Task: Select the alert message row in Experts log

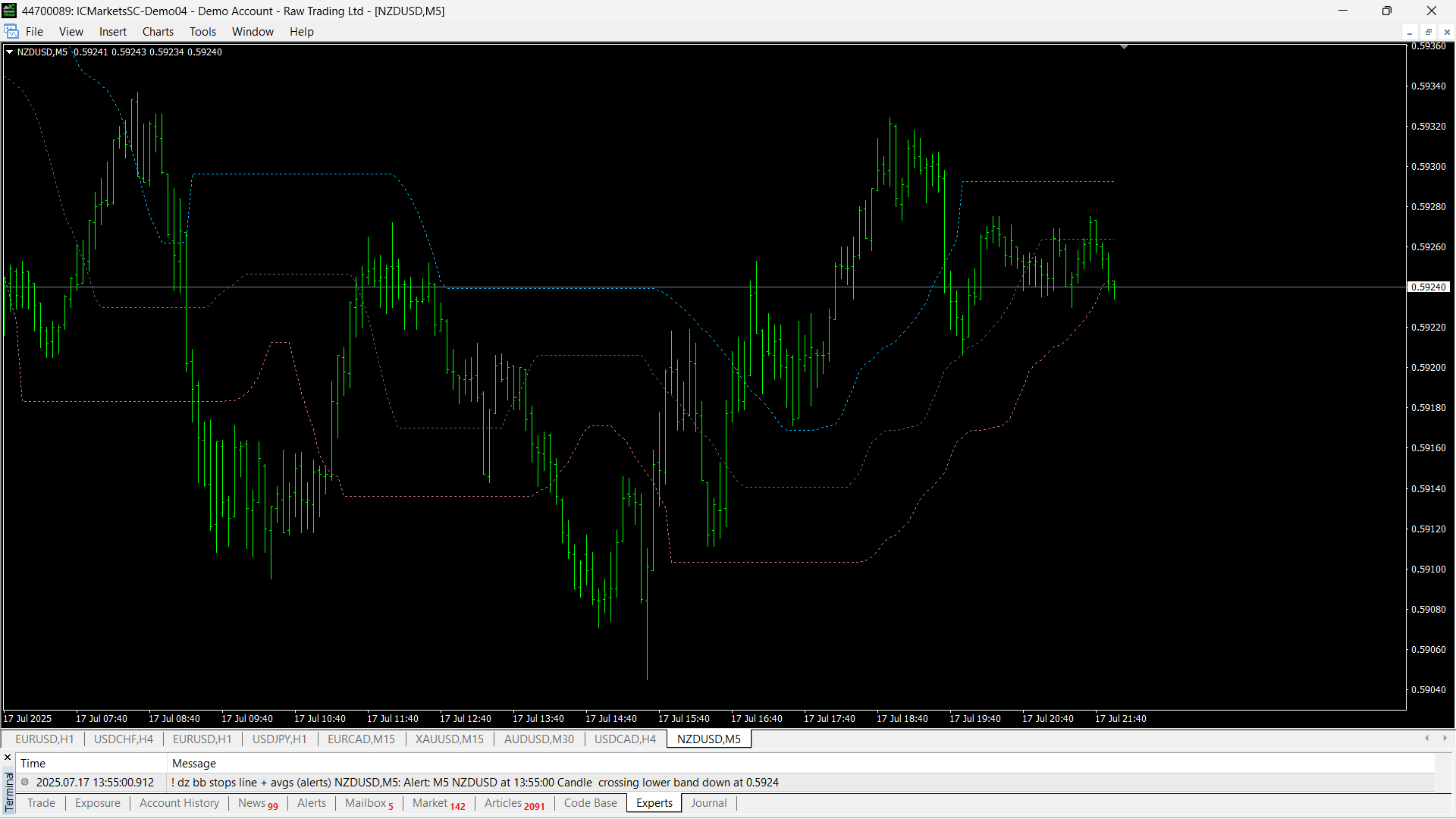Action: click(475, 782)
